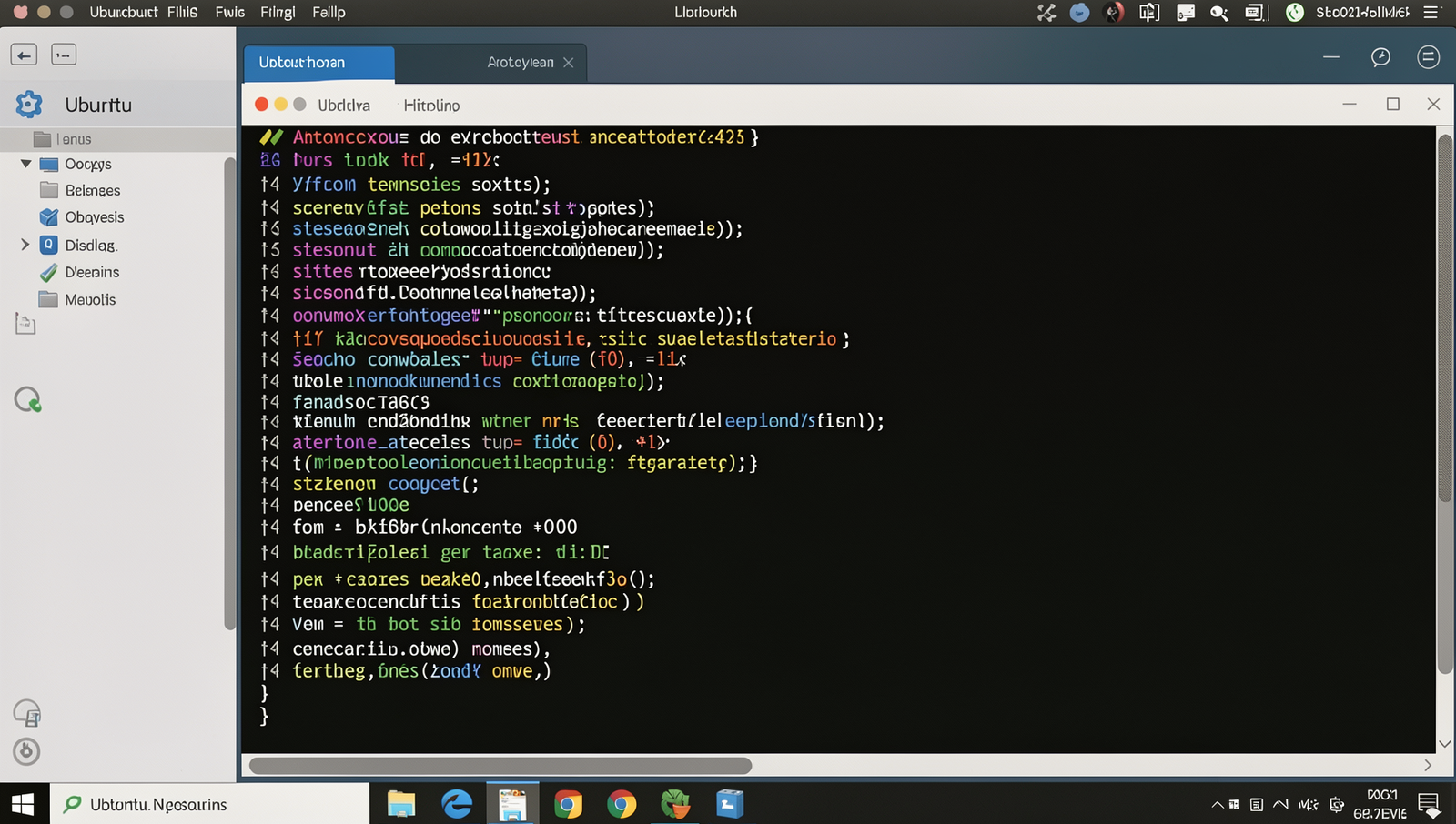Viewport: 1456px width, 824px height.
Task: Click the screen list icon in menu bar
Action: [x=1256, y=13]
